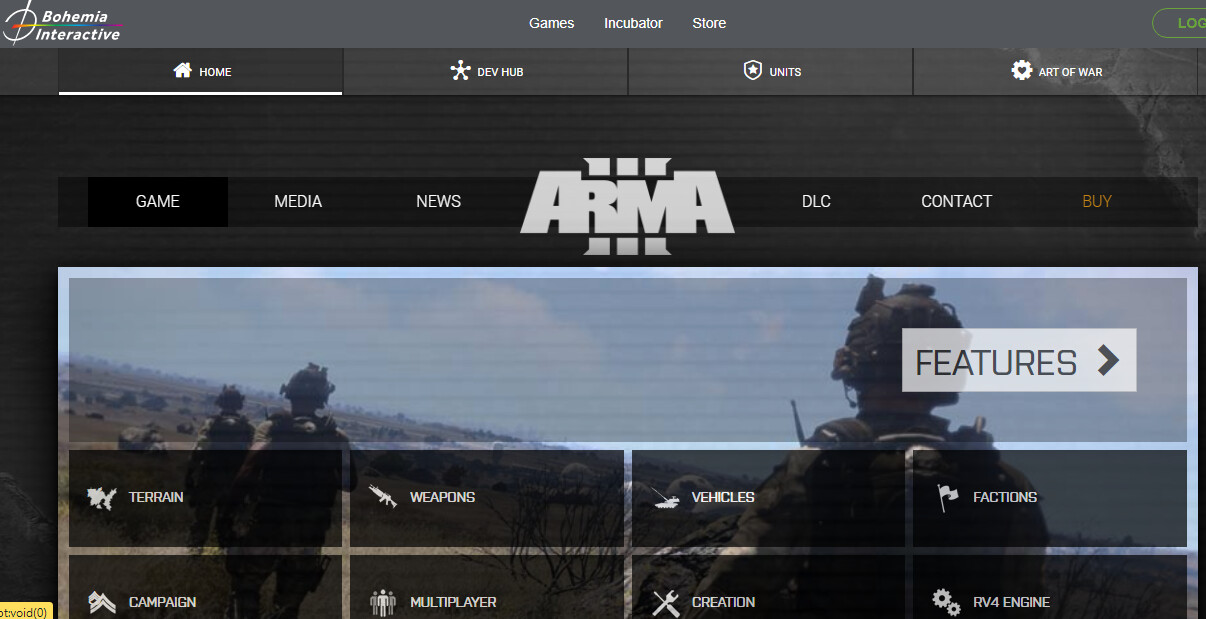Image resolution: width=1206 pixels, height=619 pixels.
Task: Click the Units shield star icon
Action: [x=752, y=71]
